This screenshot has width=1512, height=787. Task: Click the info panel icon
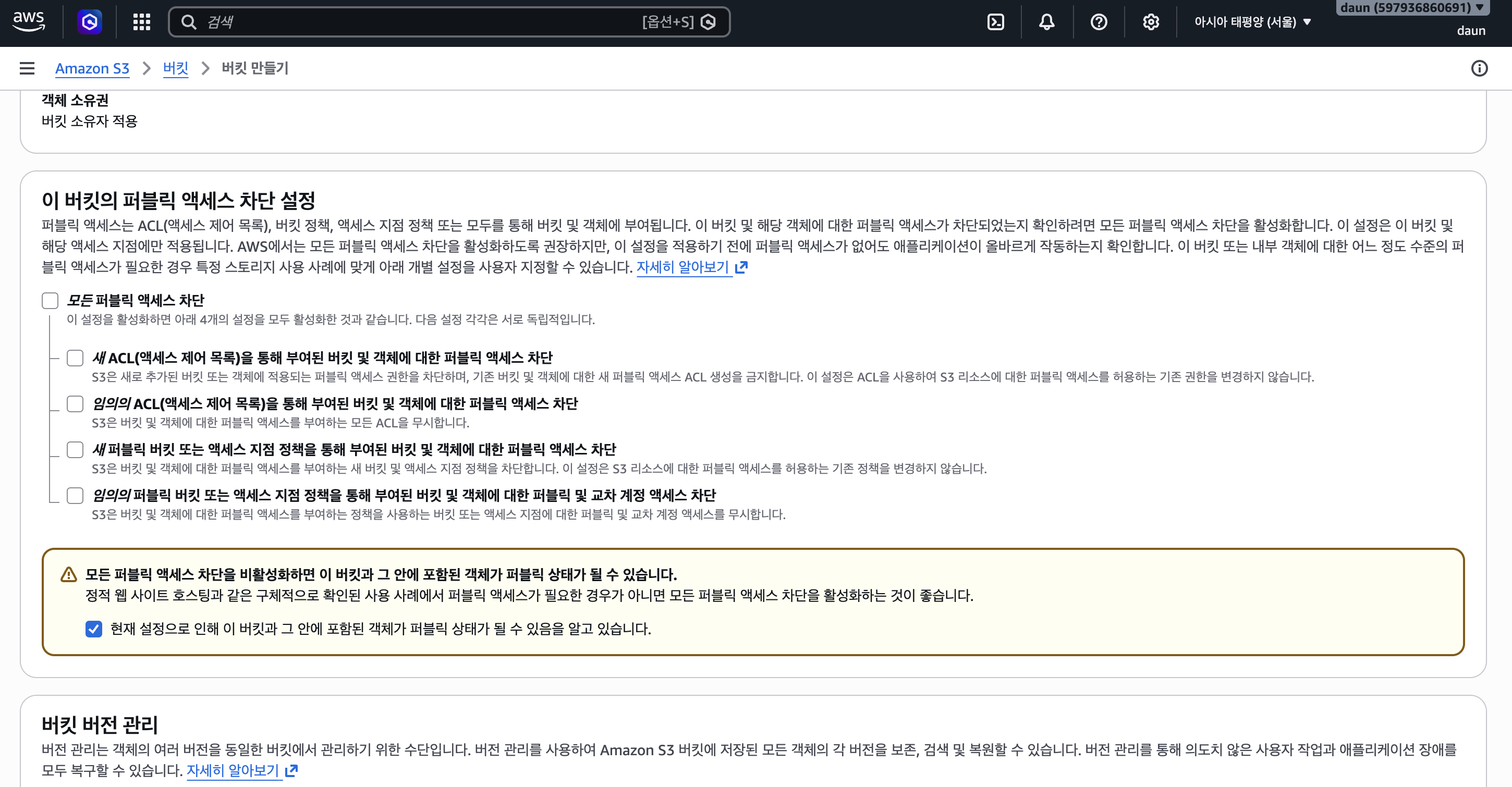pyautogui.click(x=1479, y=68)
